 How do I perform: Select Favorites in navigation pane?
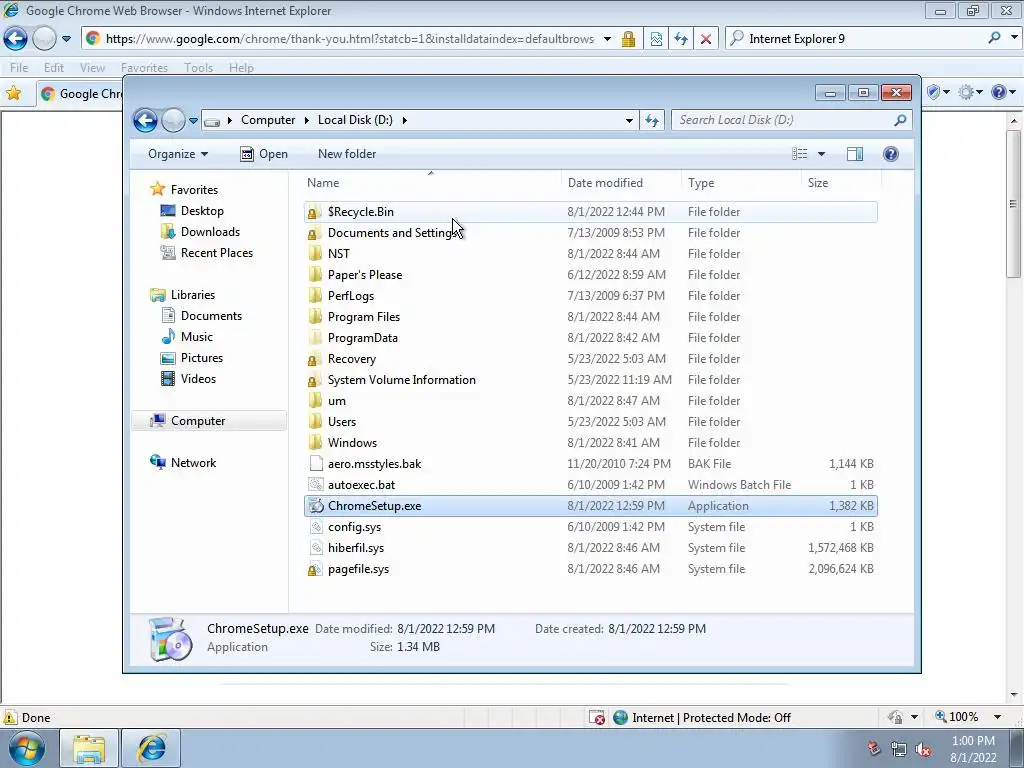[x=194, y=190]
